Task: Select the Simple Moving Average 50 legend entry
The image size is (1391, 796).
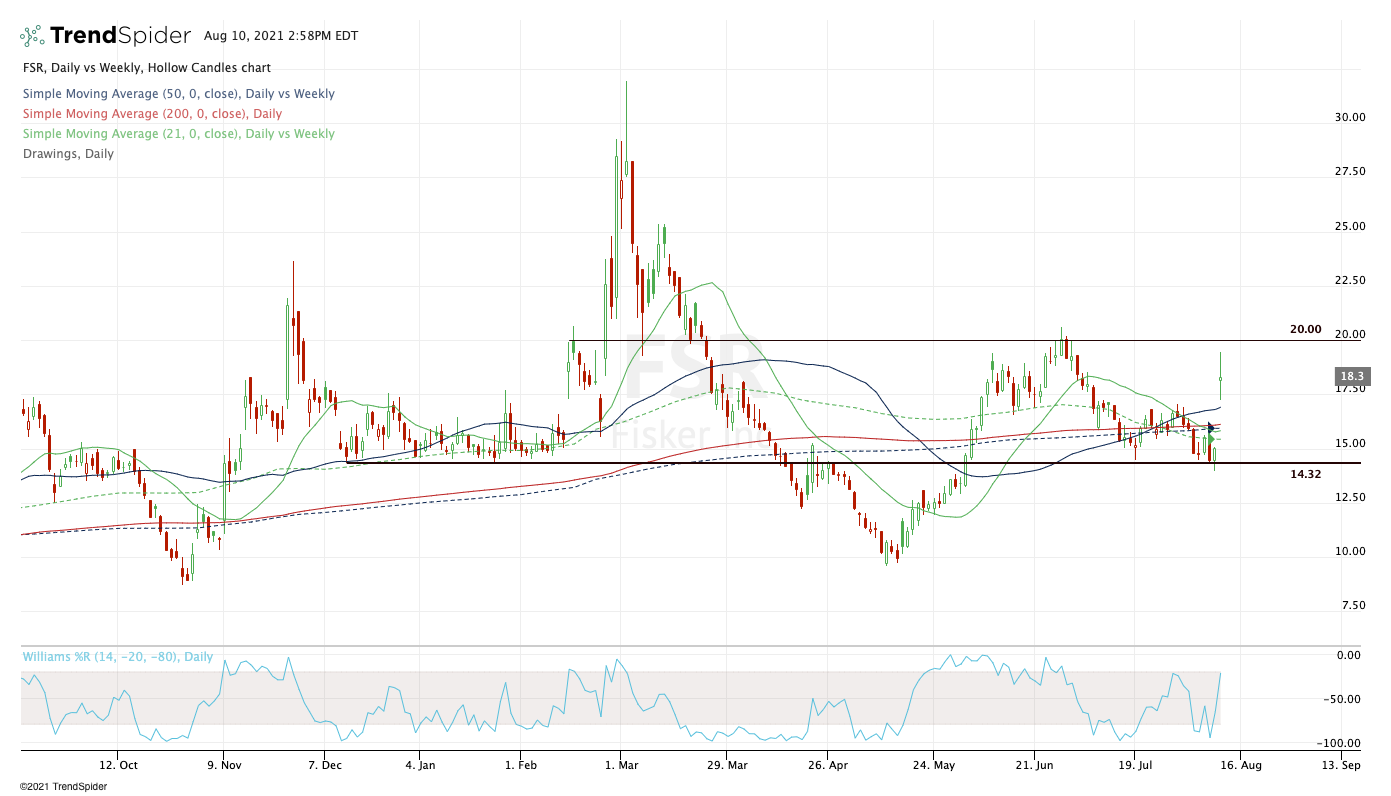Action: (178, 94)
